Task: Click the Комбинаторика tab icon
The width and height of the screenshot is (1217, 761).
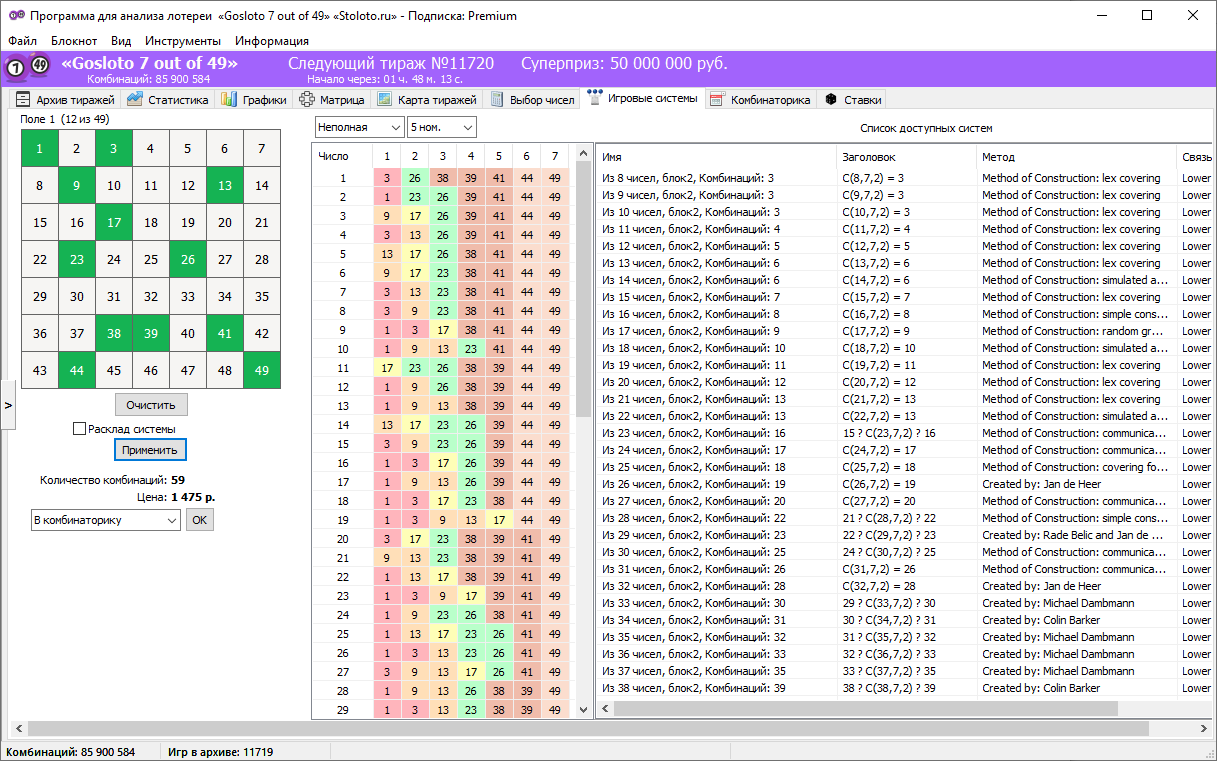Action: tap(716, 100)
